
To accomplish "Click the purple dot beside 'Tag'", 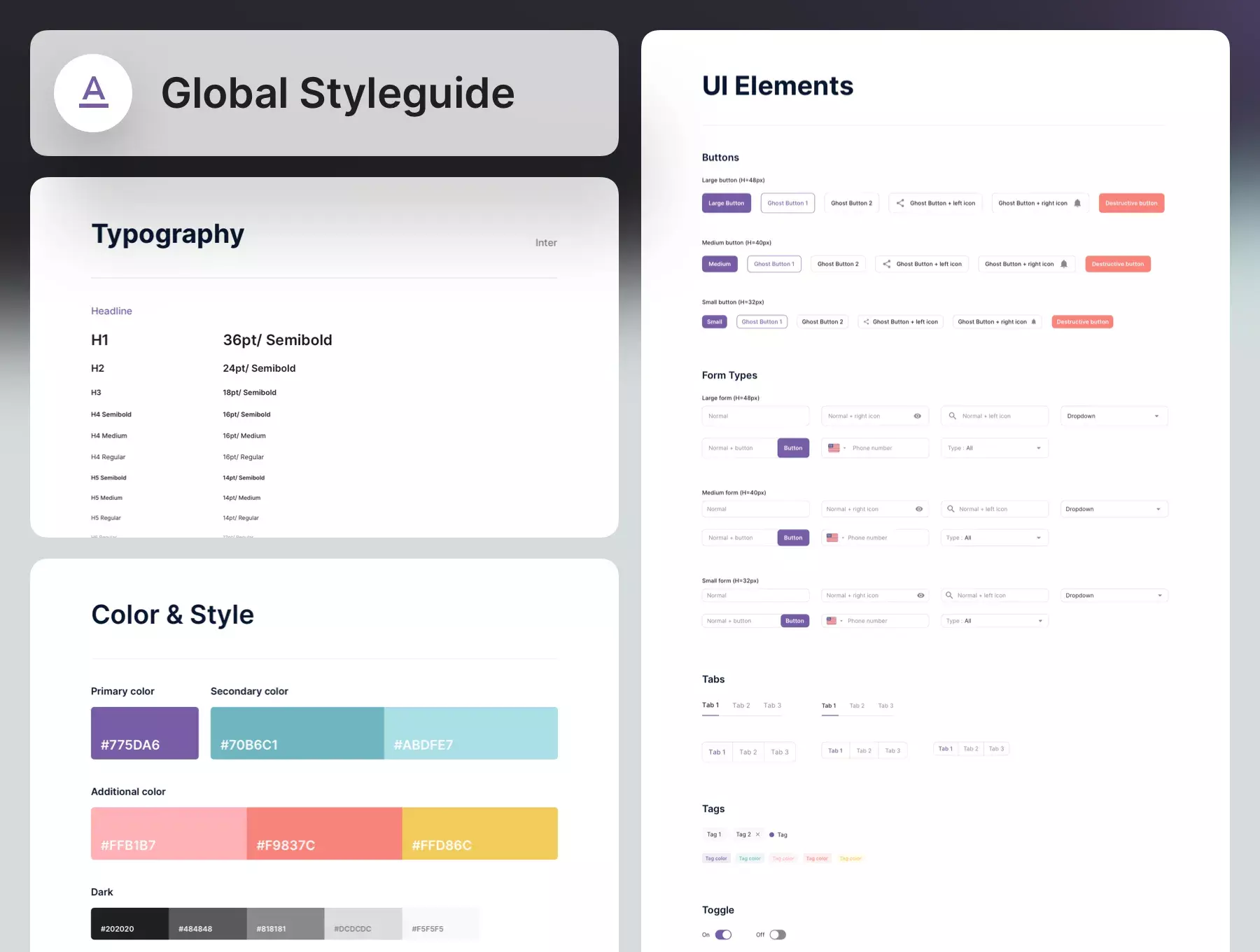I will coord(771,834).
